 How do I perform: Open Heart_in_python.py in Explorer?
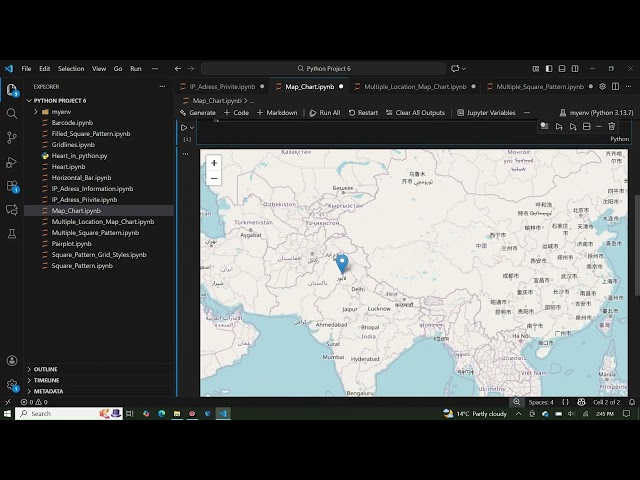coord(99,156)
